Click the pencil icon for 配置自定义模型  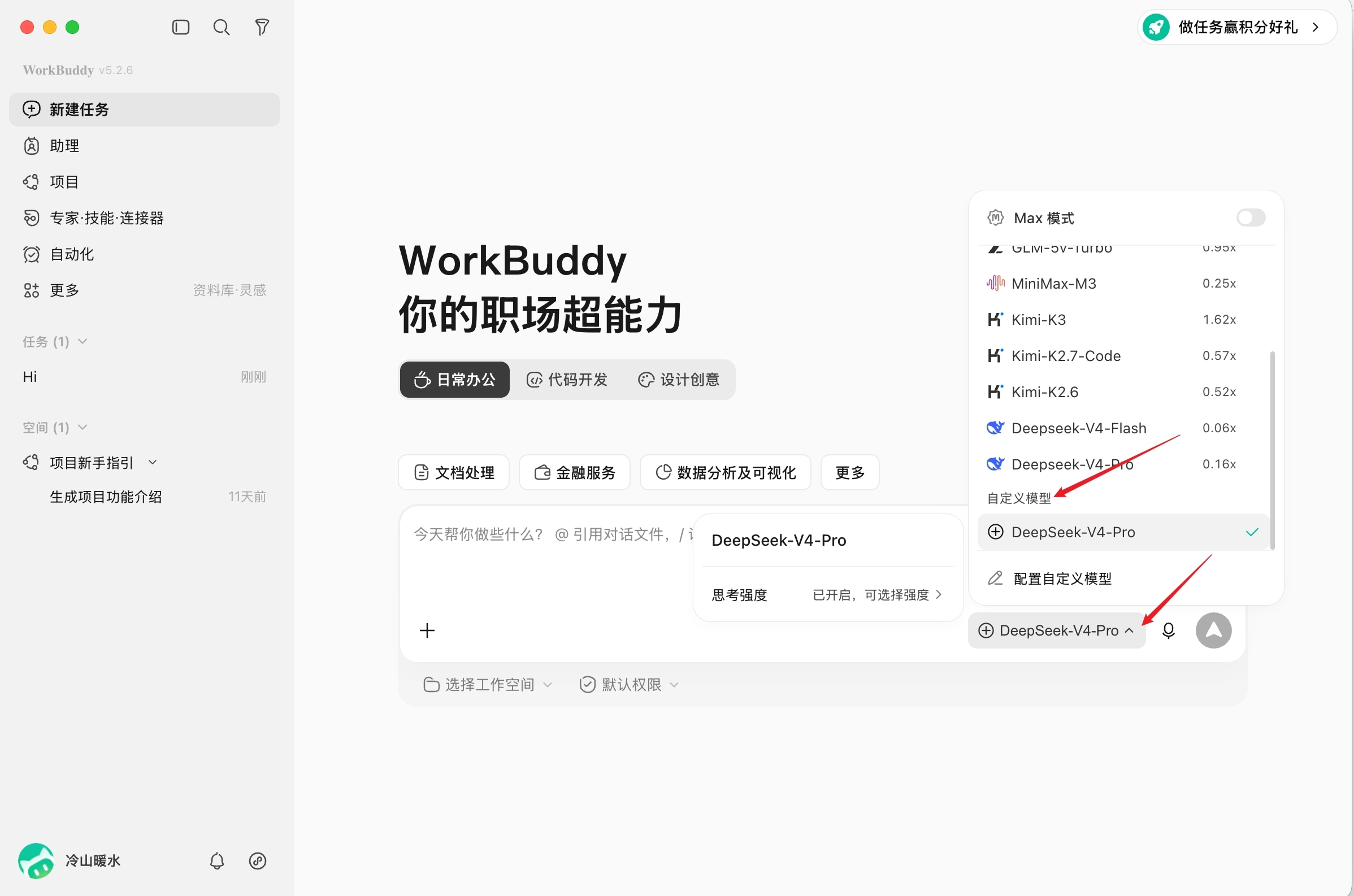coord(995,579)
